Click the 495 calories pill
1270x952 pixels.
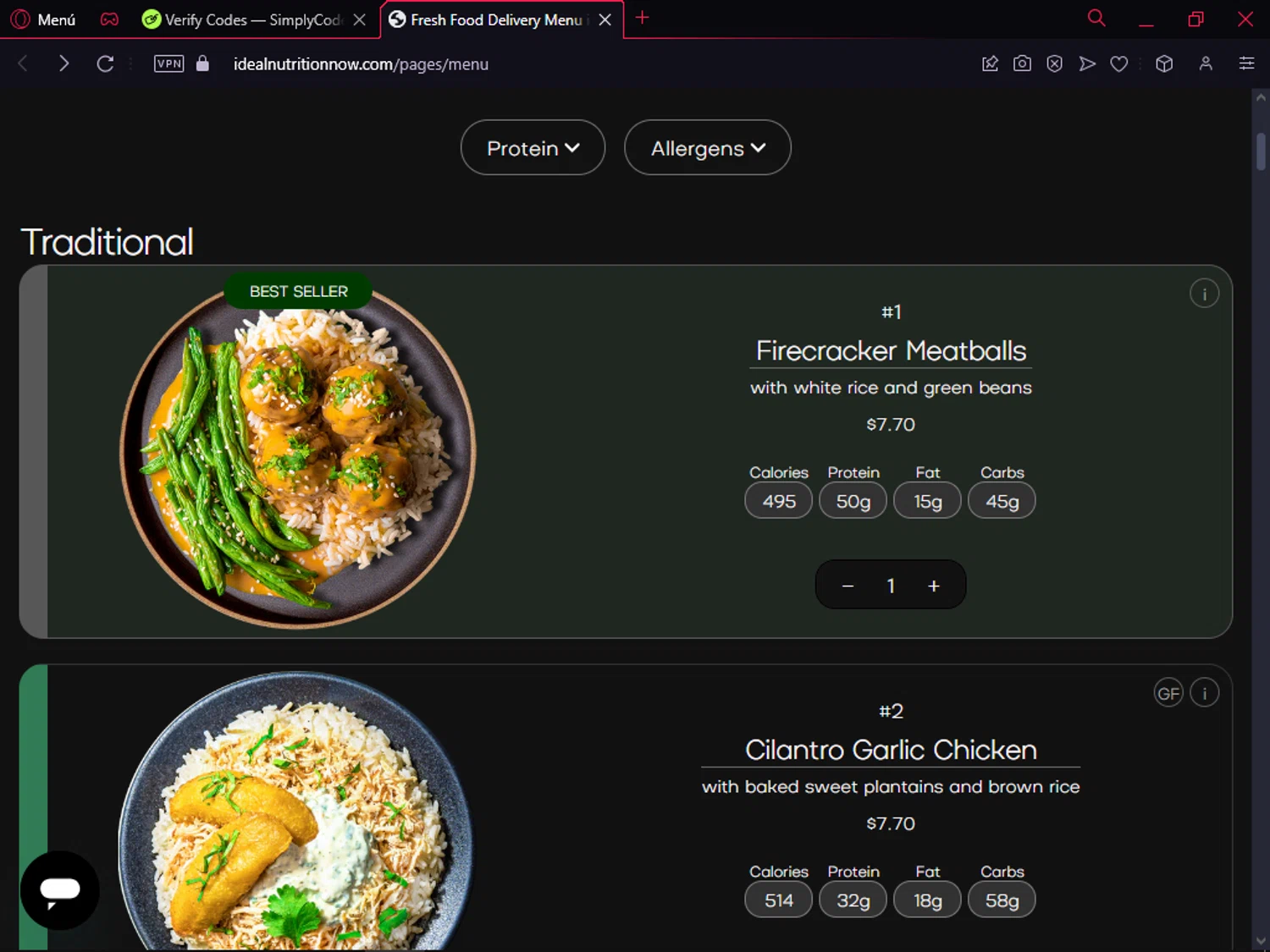[x=779, y=501]
